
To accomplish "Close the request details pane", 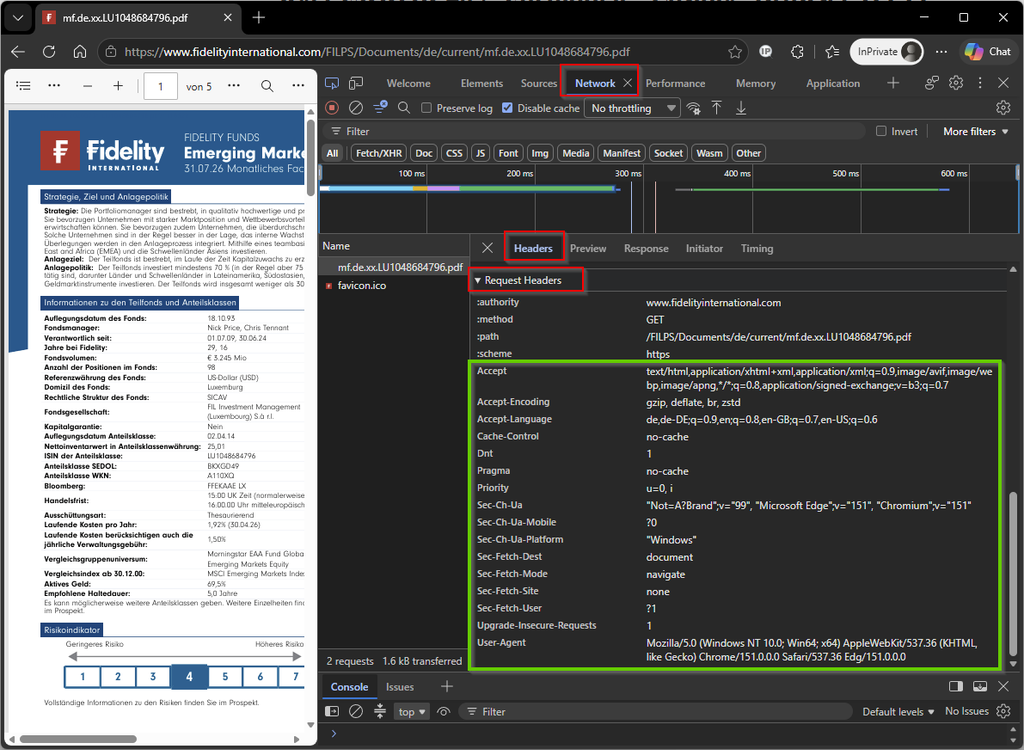I will (x=487, y=248).
